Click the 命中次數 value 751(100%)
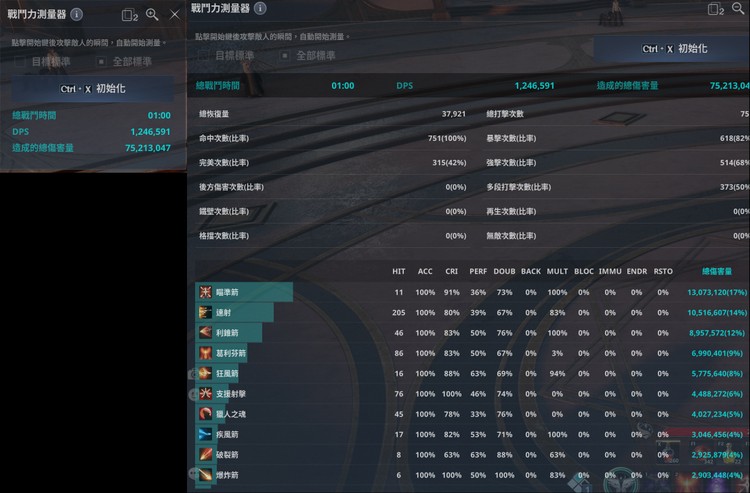Viewport: 750px width, 493px height. [447, 138]
